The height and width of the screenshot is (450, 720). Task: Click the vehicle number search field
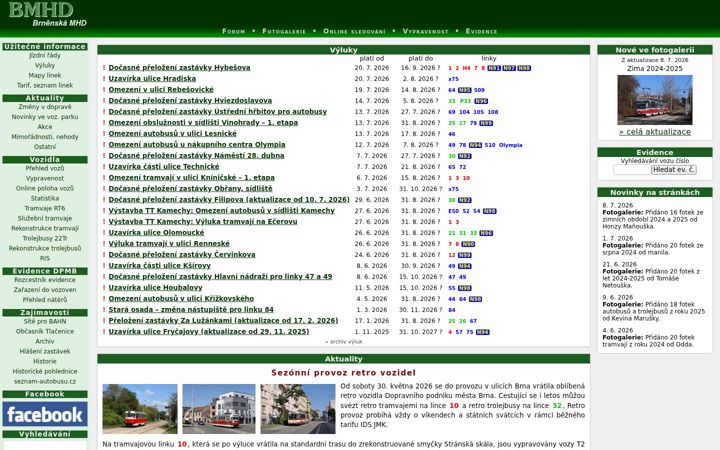coord(631,170)
